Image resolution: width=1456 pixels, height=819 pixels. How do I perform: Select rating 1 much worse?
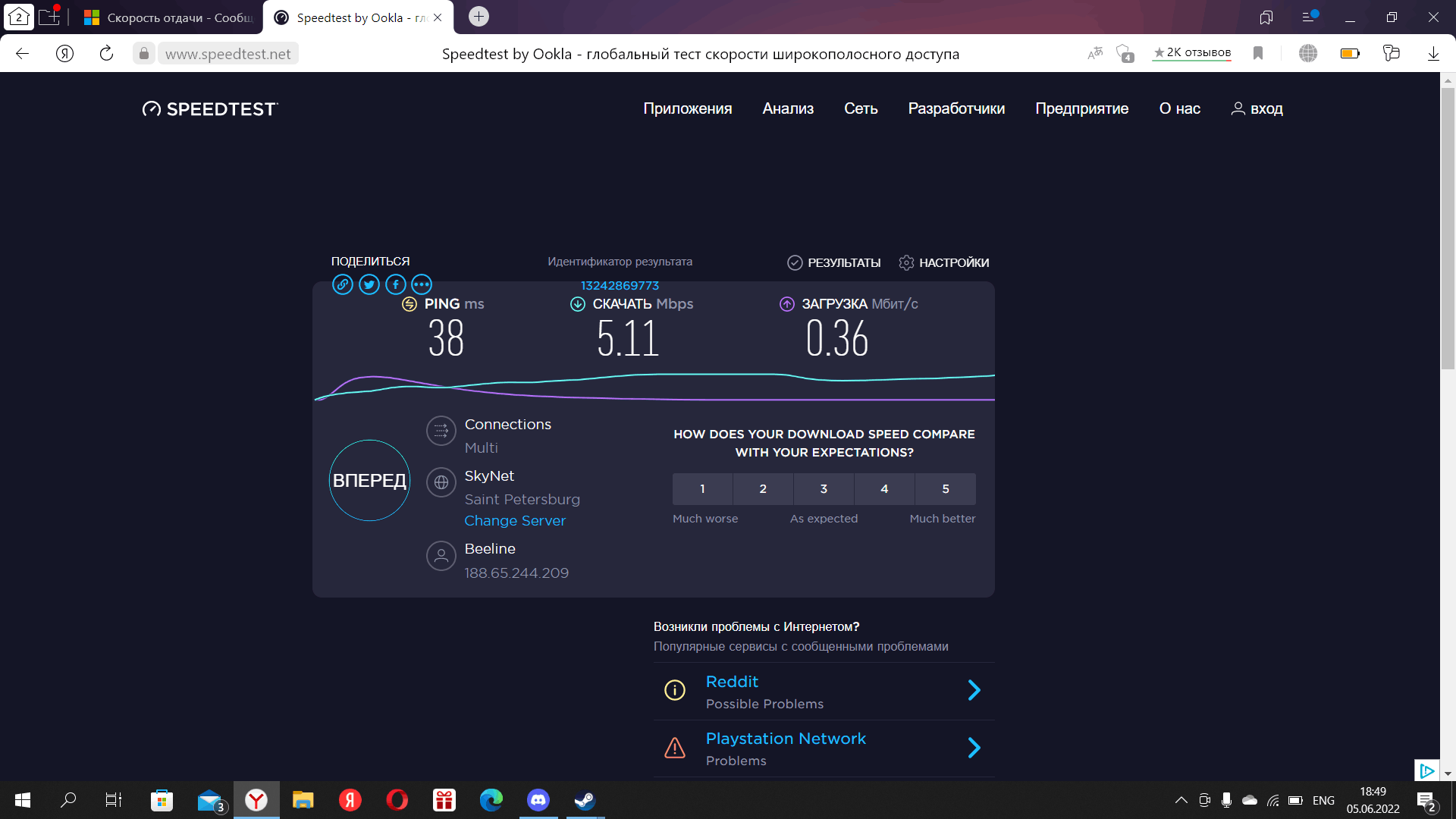point(702,489)
